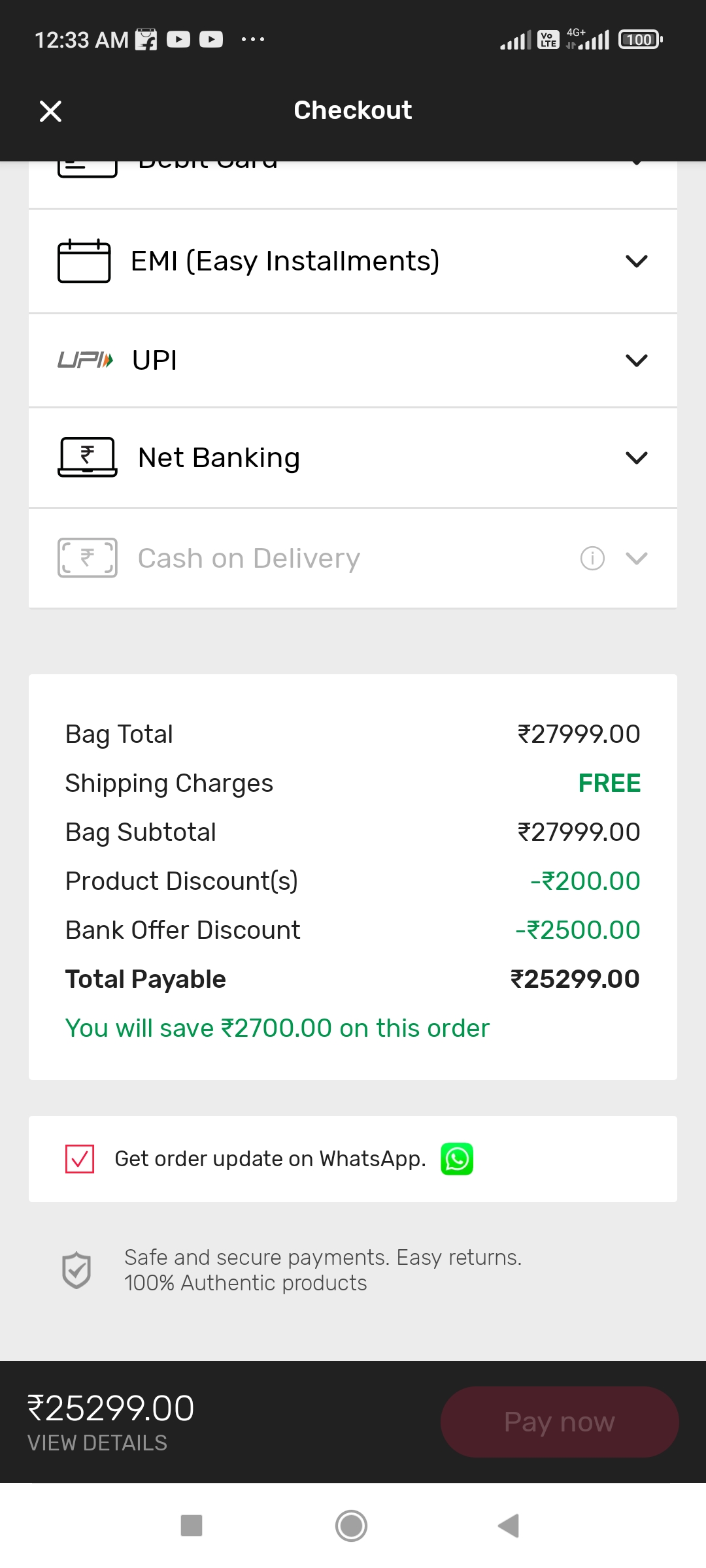The height and width of the screenshot is (1568, 706).
Task: Open Cash on Delivery info icon
Action: tap(592, 558)
